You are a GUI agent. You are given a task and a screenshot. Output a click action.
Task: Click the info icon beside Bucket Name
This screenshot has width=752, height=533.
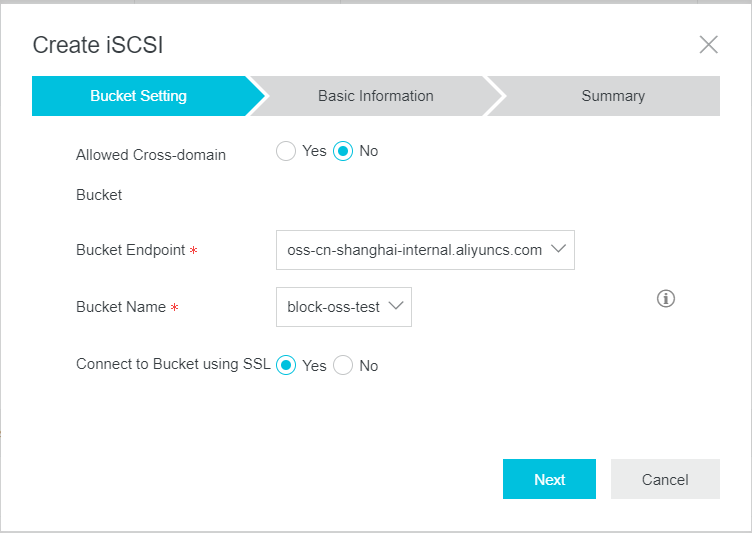coord(666,298)
